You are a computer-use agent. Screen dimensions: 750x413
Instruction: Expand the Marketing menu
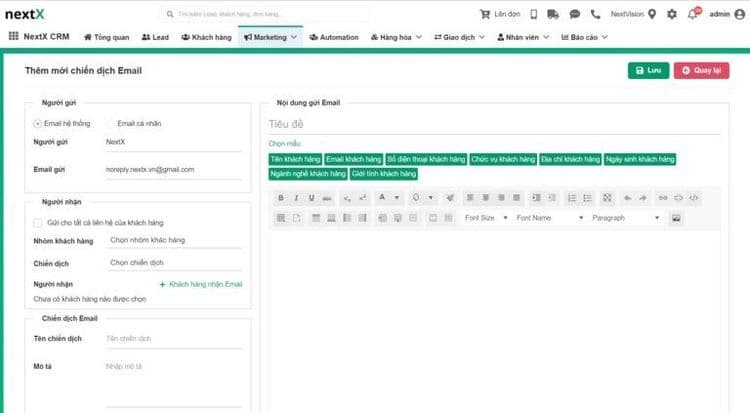pyautogui.click(x=270, y=37)
